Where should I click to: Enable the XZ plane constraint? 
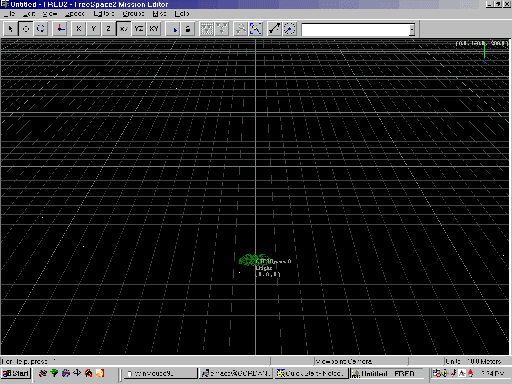tap(124, 29)
